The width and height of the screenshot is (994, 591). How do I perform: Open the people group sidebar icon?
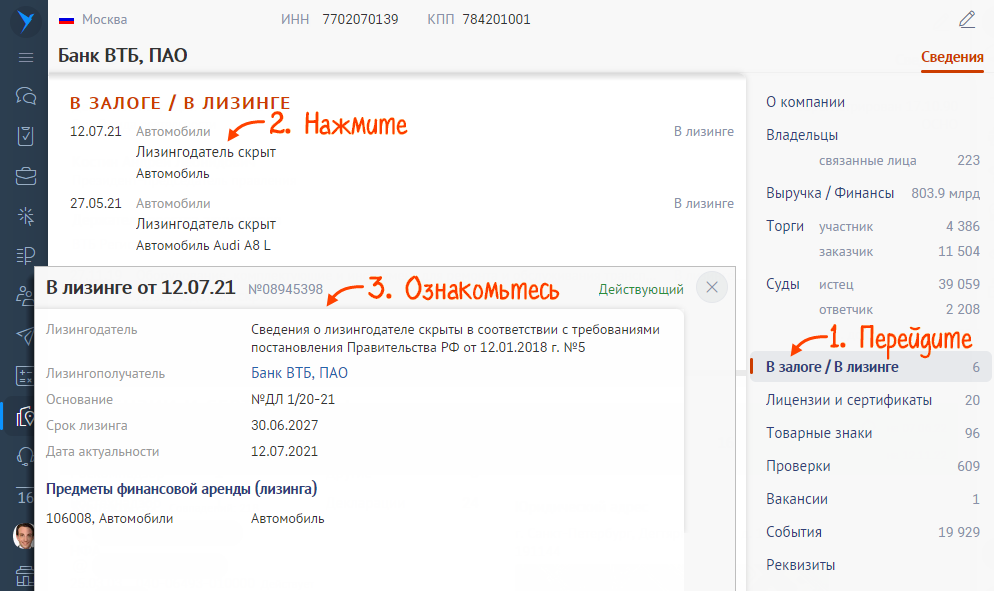click(25, 296)
